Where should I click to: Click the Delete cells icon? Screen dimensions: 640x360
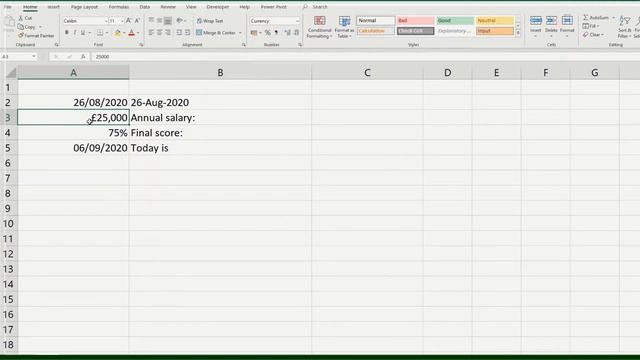tap(551, 20)
